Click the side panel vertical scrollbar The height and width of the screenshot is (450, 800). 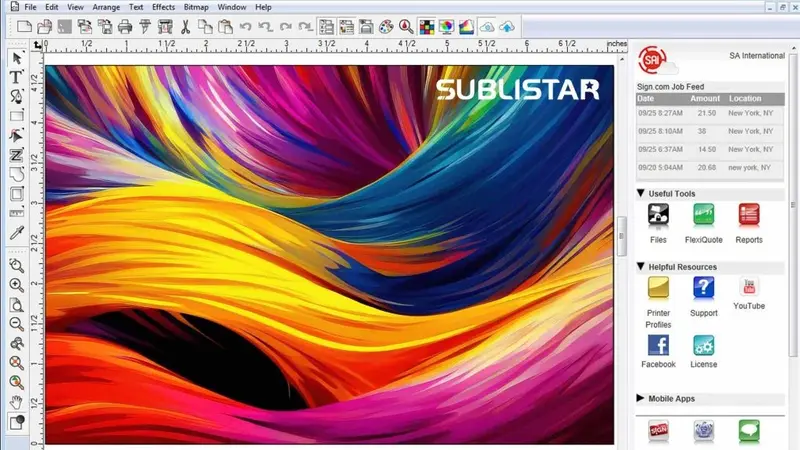coord(792,204)
